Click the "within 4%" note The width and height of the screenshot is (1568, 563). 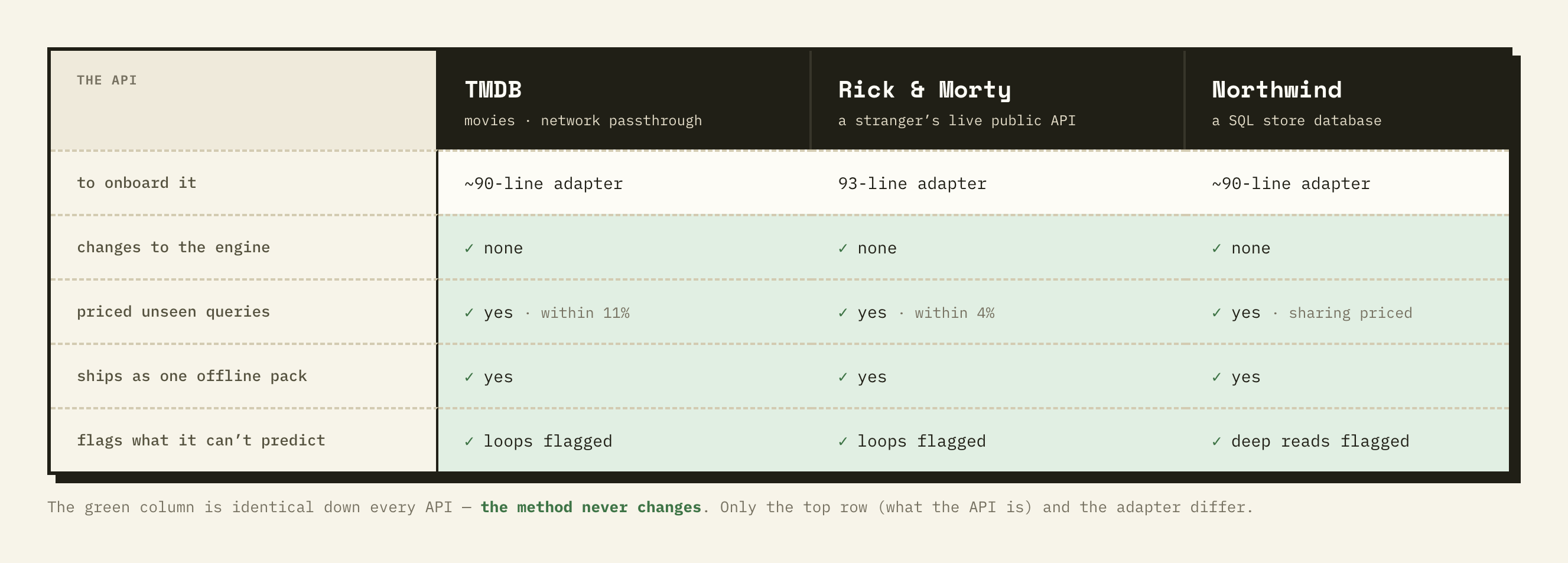pos(954,313)
